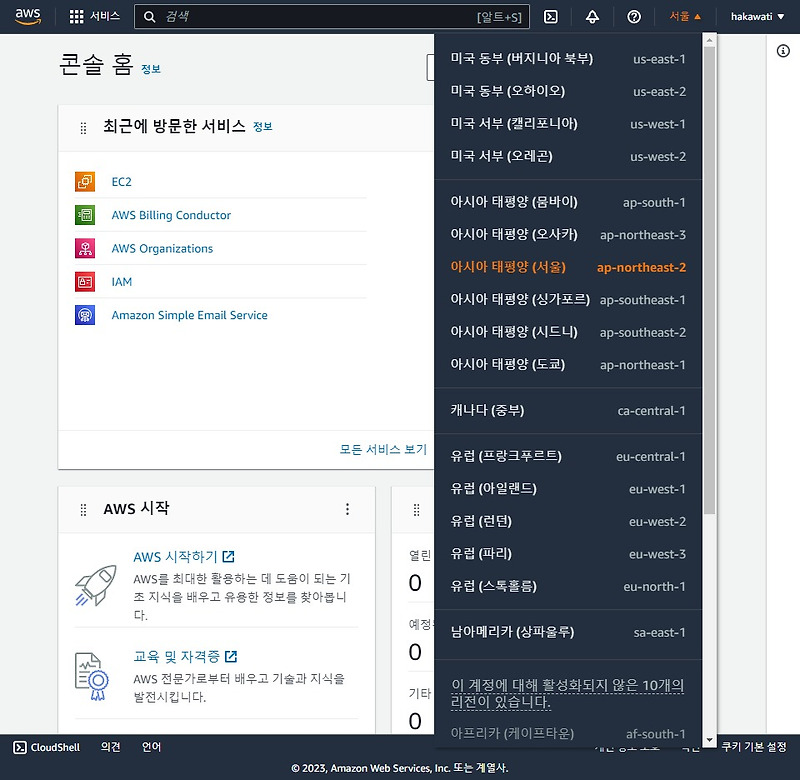Select the IAM service icon
This screenshot has height=780, width=800.
pyautogui.click(x=83, y=281)
